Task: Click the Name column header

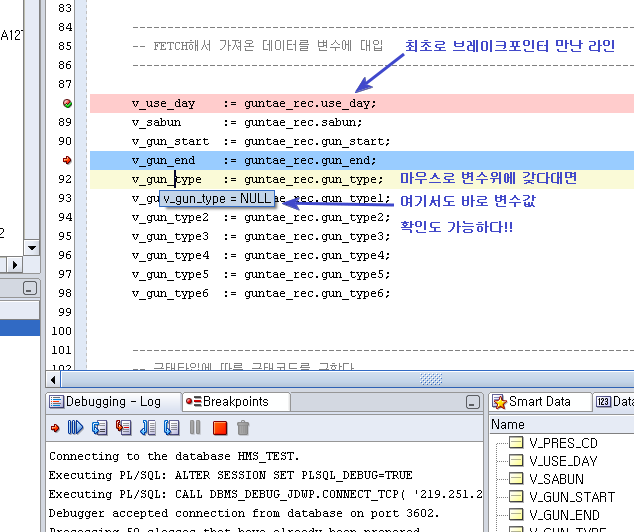Action: click(x=507, y=424)
